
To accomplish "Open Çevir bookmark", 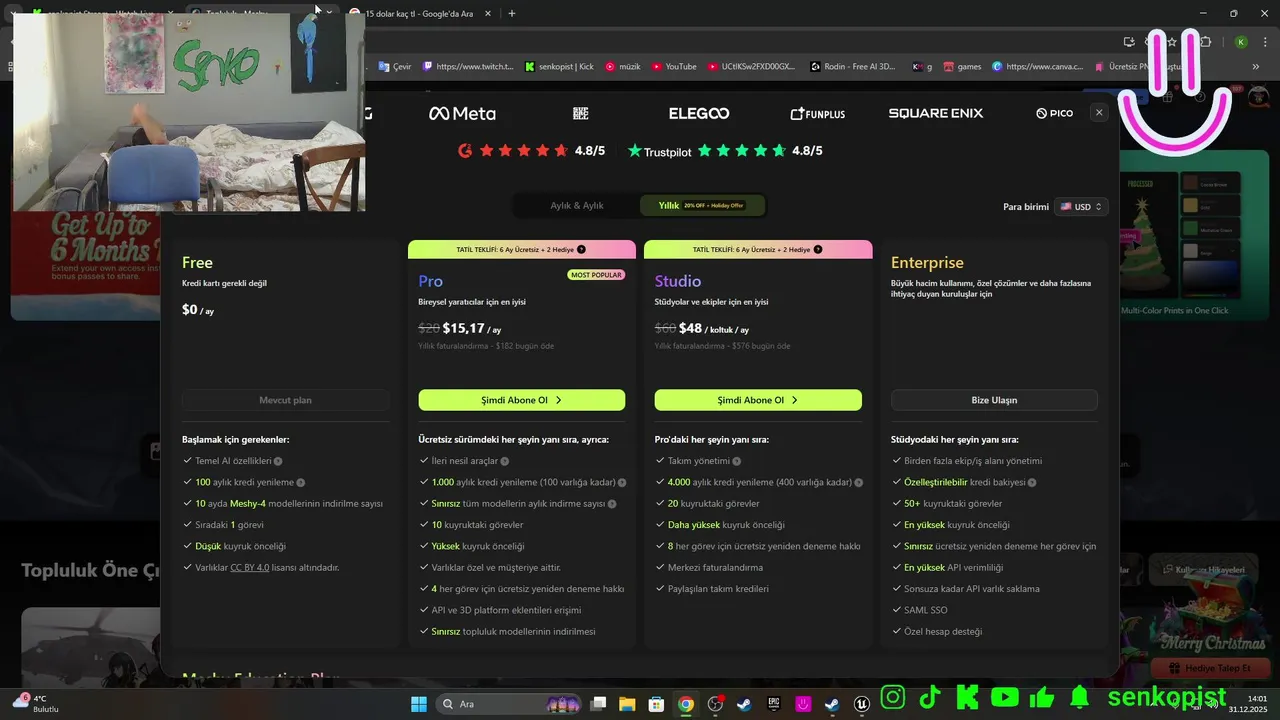I will point(395,67).
